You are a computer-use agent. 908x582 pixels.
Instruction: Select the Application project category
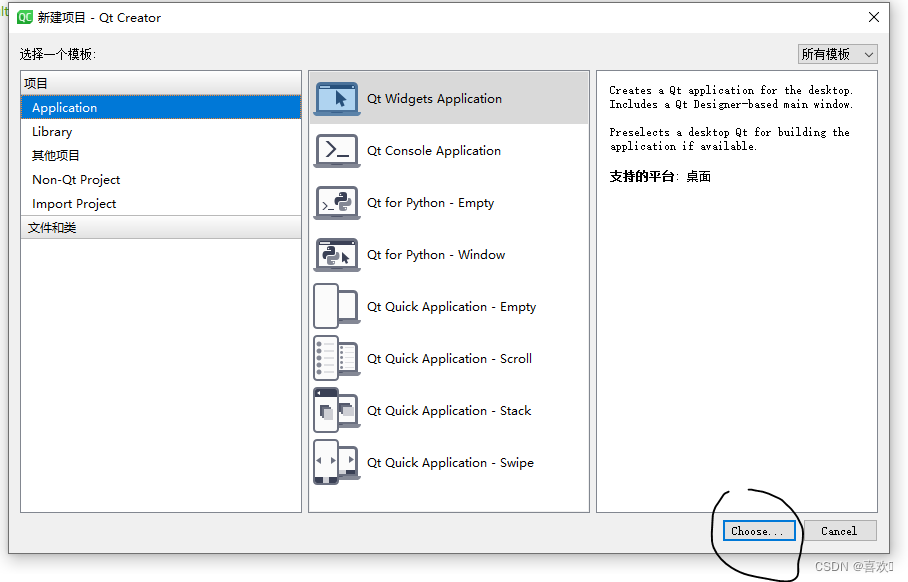[161, 108]
